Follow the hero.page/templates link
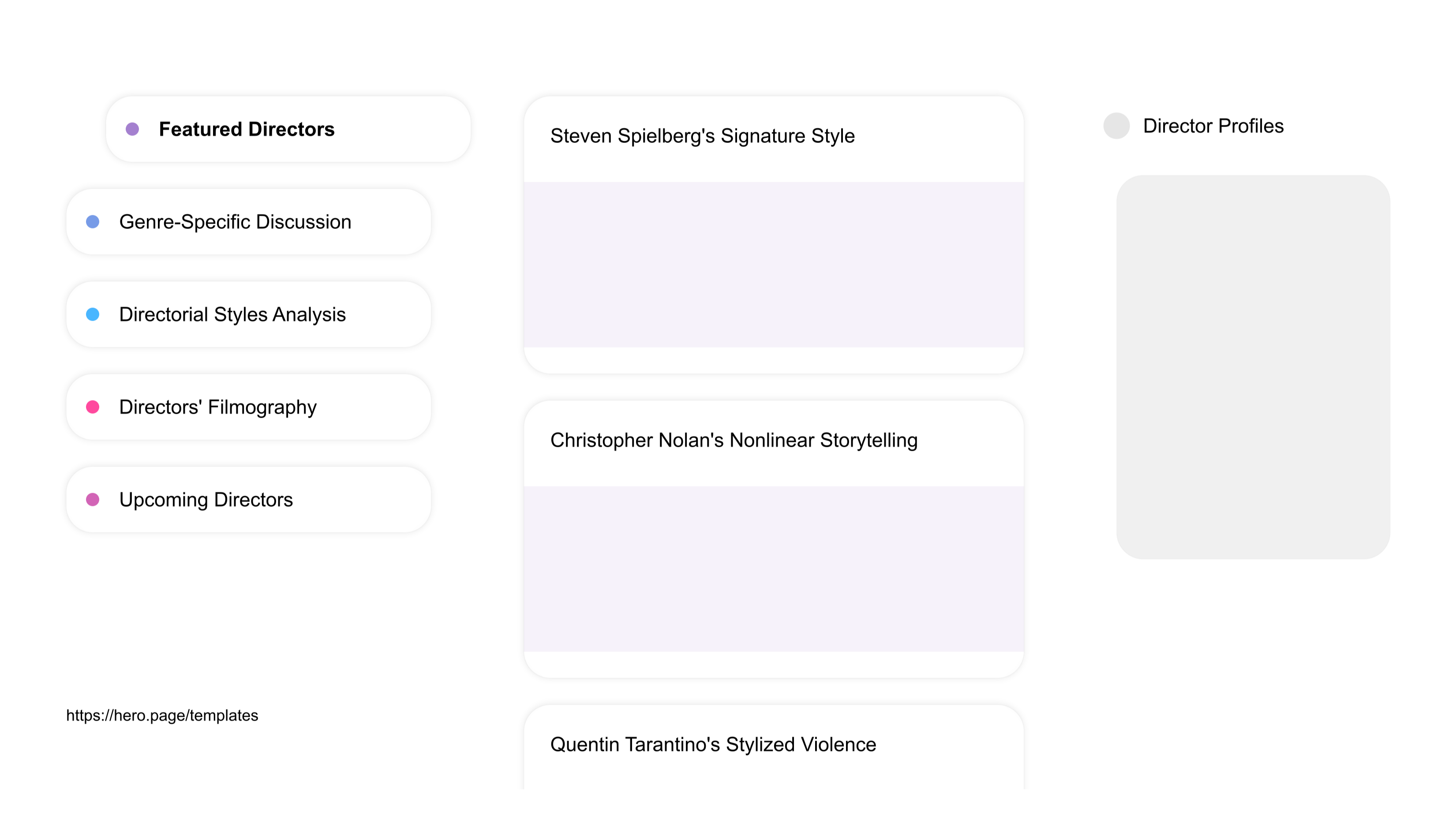Screen dimensions: 1456x819 click(x=162, y=715)
